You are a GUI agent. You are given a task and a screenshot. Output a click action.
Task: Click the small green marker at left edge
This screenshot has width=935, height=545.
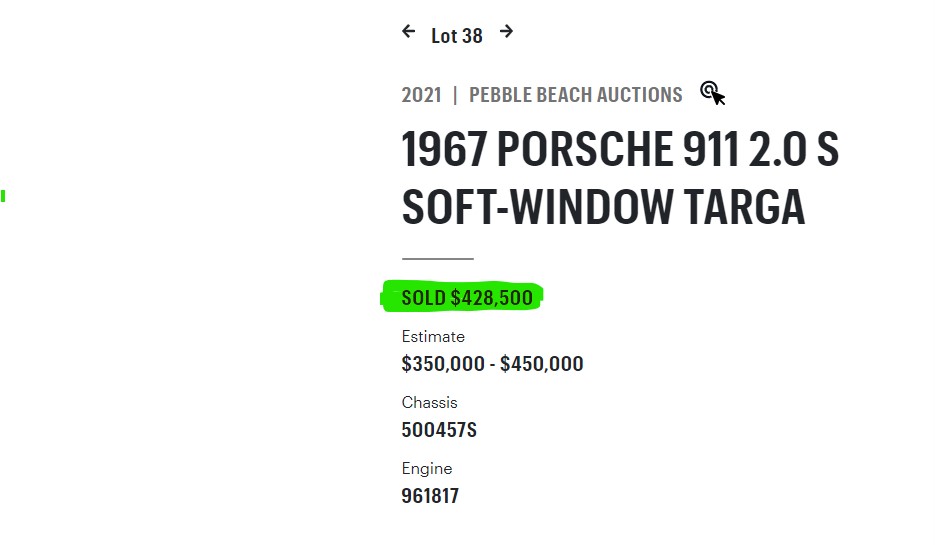[3, 196]
